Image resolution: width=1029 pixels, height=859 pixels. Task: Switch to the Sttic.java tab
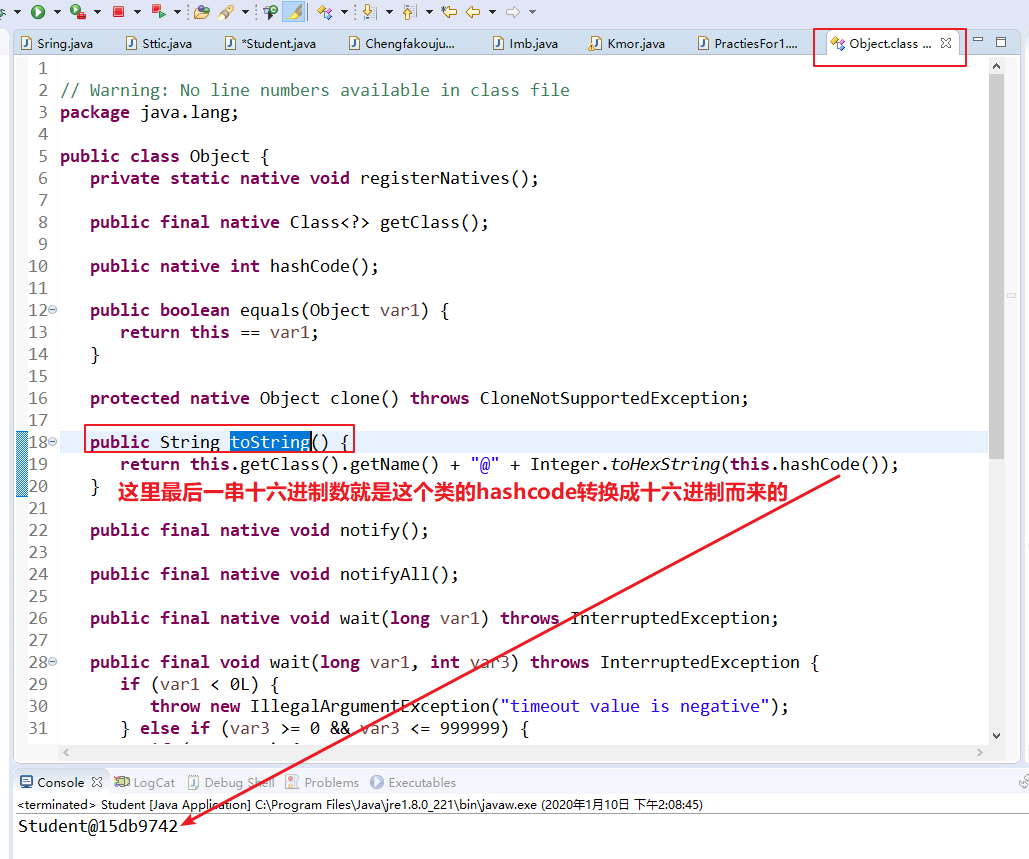[159, 43]
